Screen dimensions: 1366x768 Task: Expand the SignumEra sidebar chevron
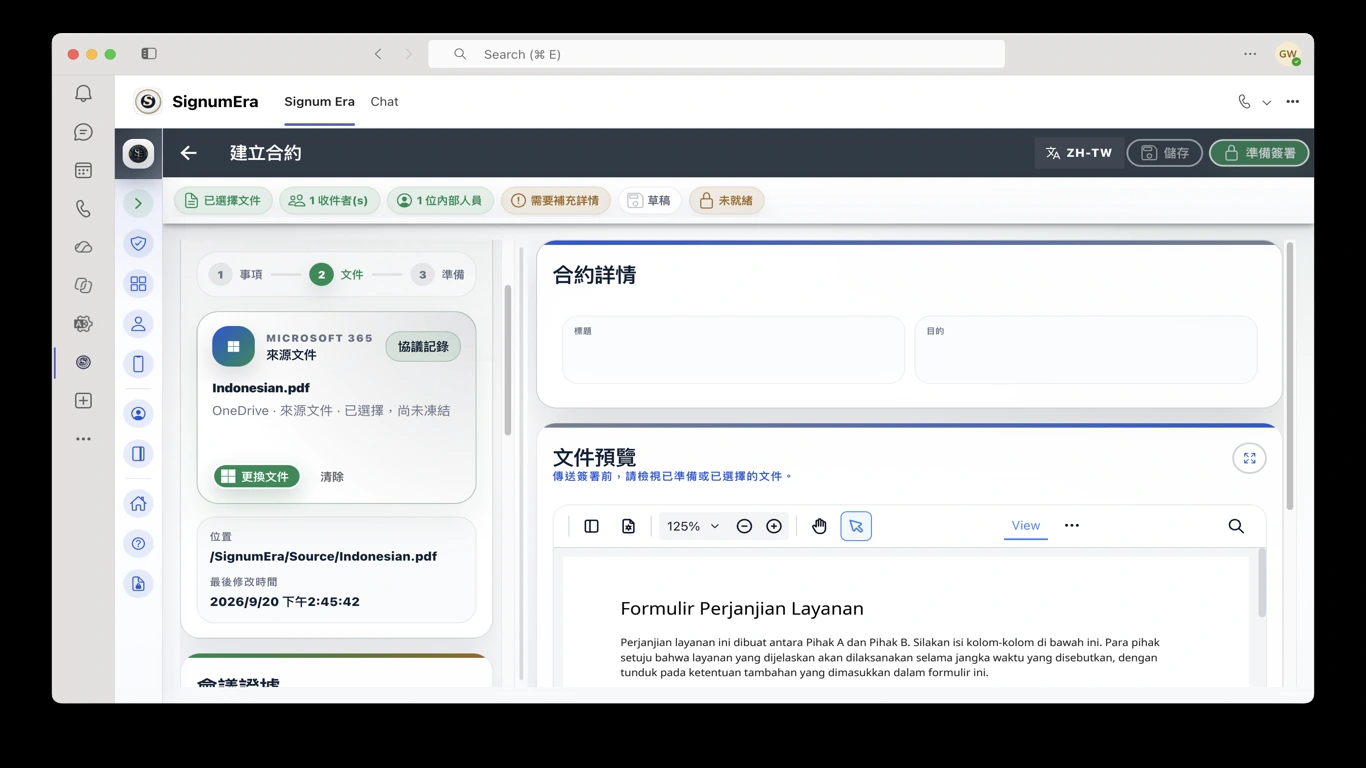click(x=138, y=203)
